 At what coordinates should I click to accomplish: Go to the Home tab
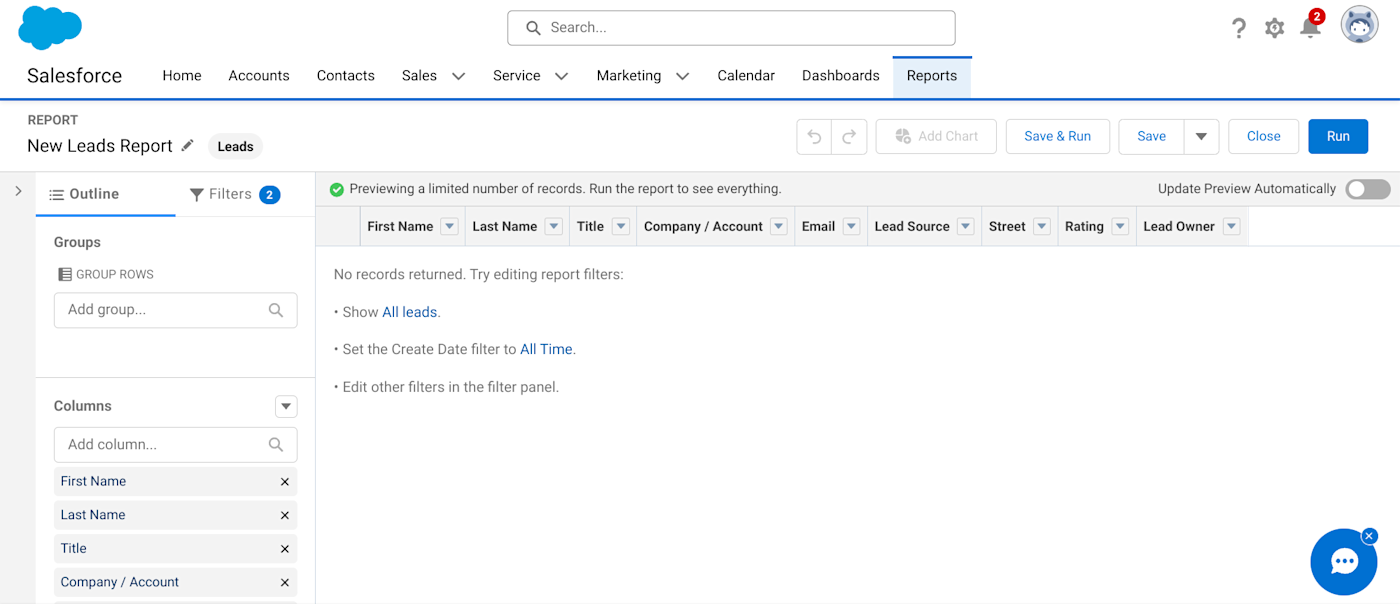click(x=182, y=76)
